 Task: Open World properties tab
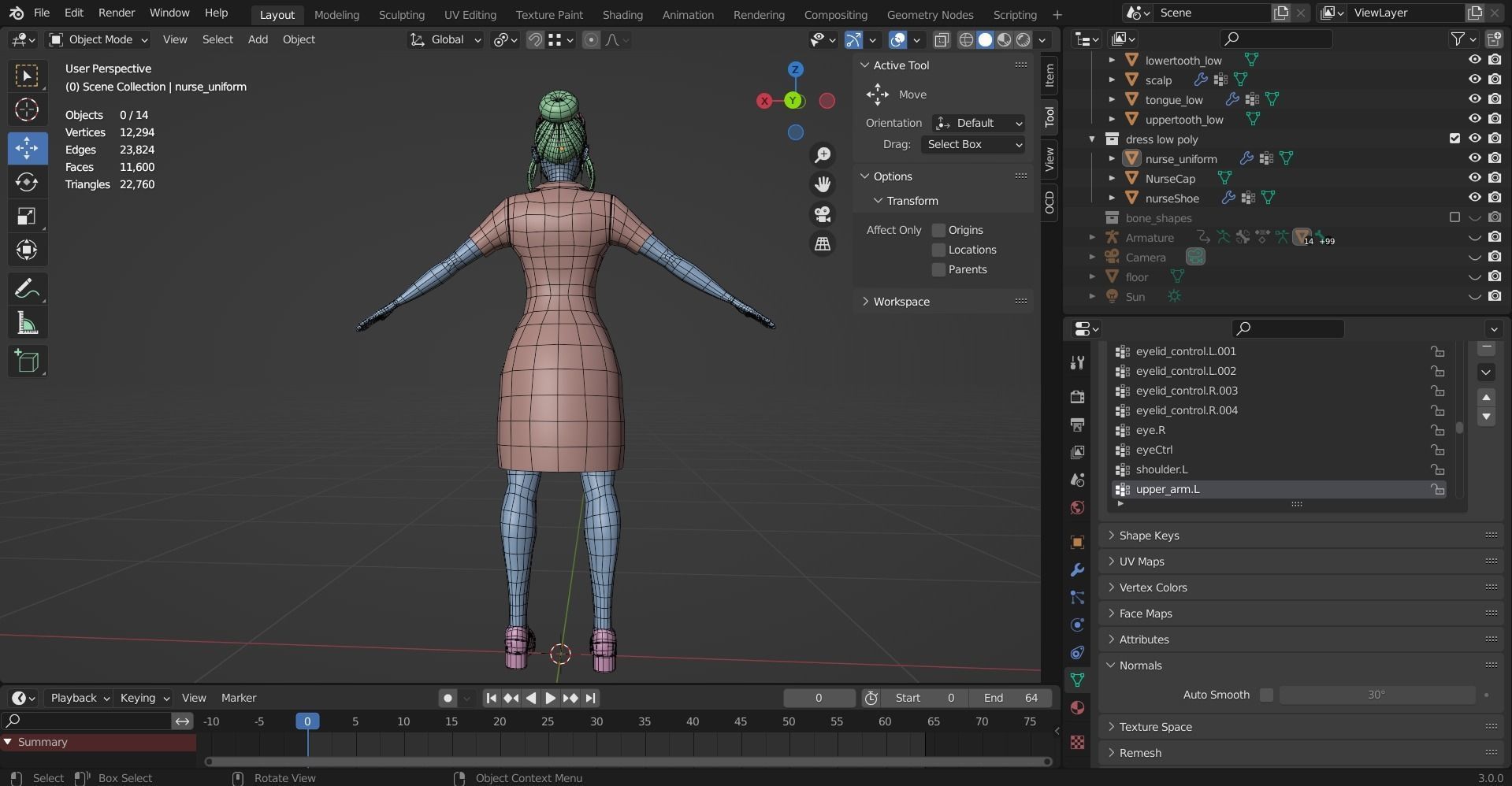point(1077,507)
